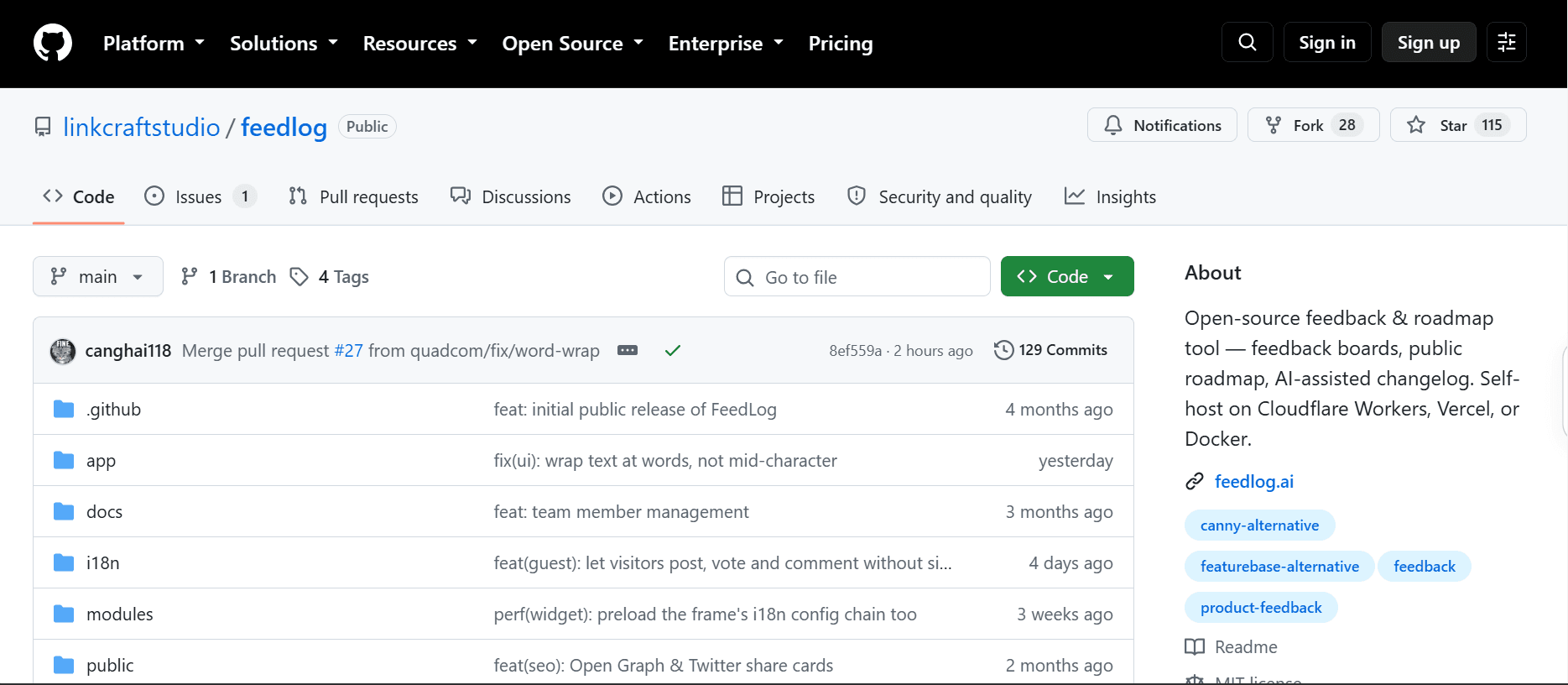
Task: Open commit 'feat(seo): Open Graph & Twitter share cards'
Action: (664, 665)
